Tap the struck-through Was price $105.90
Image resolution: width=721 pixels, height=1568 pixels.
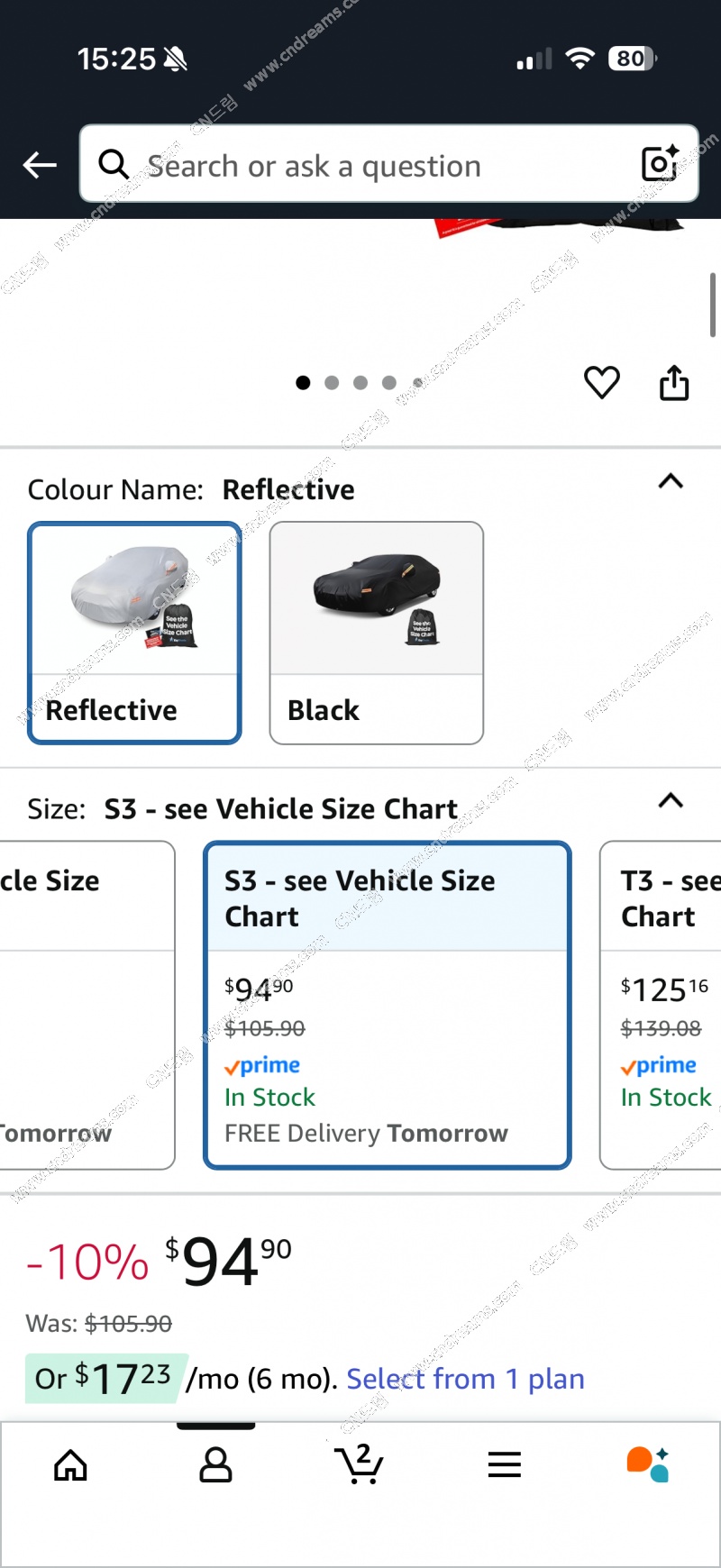click(x=128, y=1324)
